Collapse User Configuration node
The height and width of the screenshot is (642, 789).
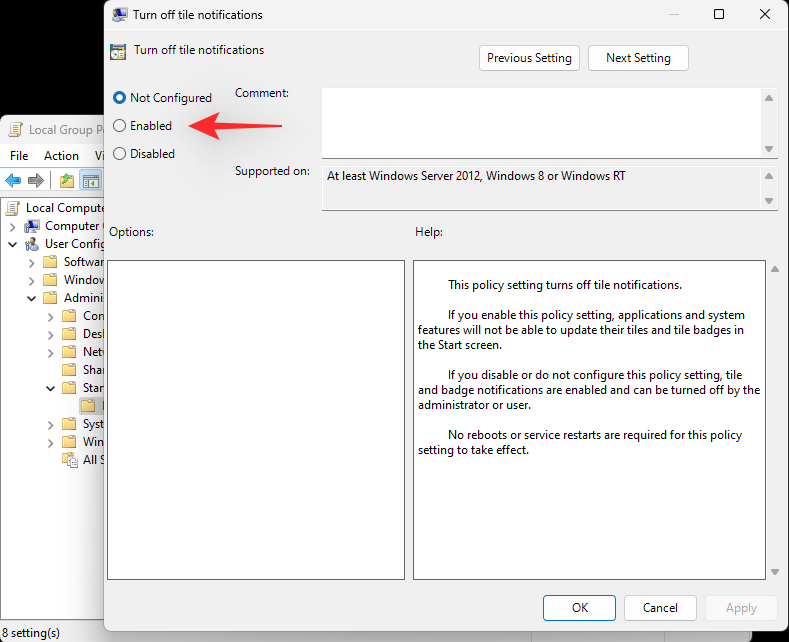coord(13,245)
